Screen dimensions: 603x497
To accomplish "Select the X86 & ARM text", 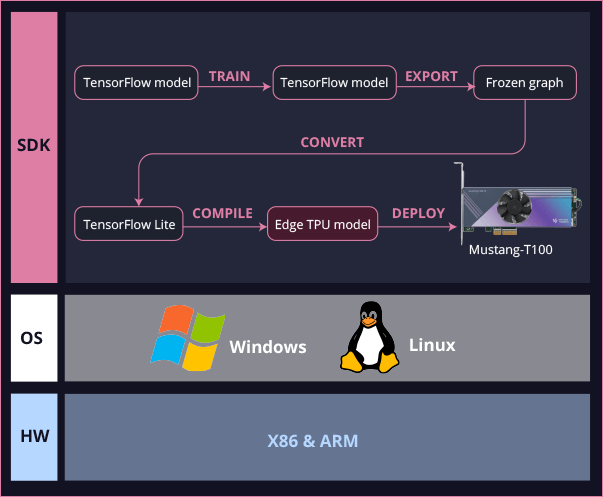I will pyautogui.click(x=312, y=440).
